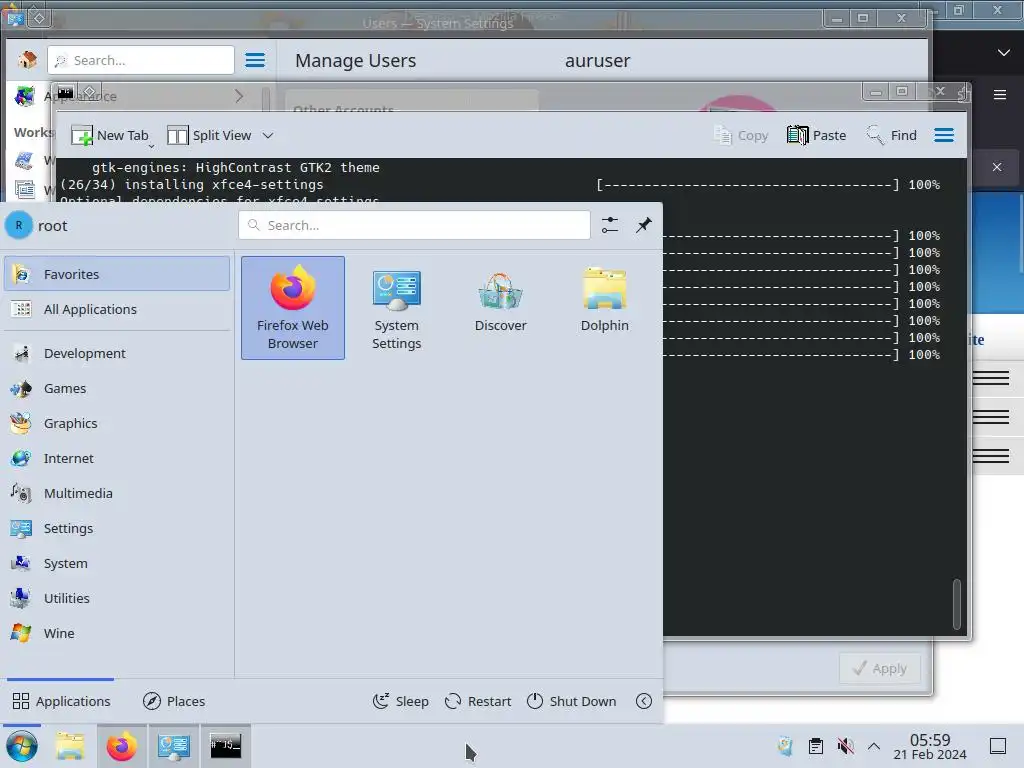Focus System Settings search field
This screenshot has height=768, width=1024.
(140, 60)
